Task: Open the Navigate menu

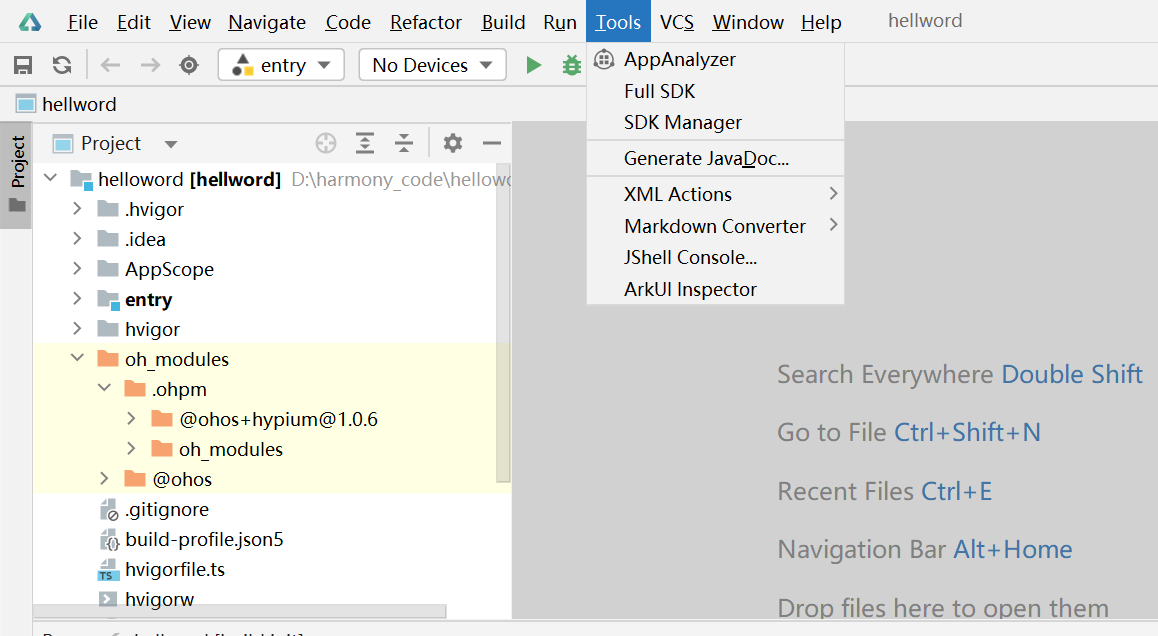Action: [x=267, y=22]
